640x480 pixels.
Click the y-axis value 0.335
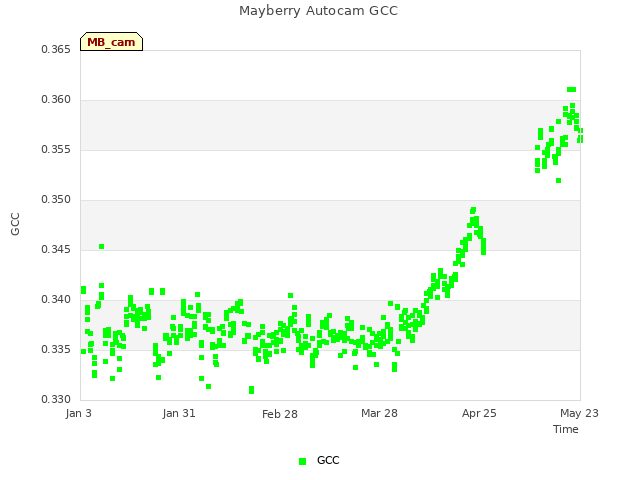tap(56, 349)
